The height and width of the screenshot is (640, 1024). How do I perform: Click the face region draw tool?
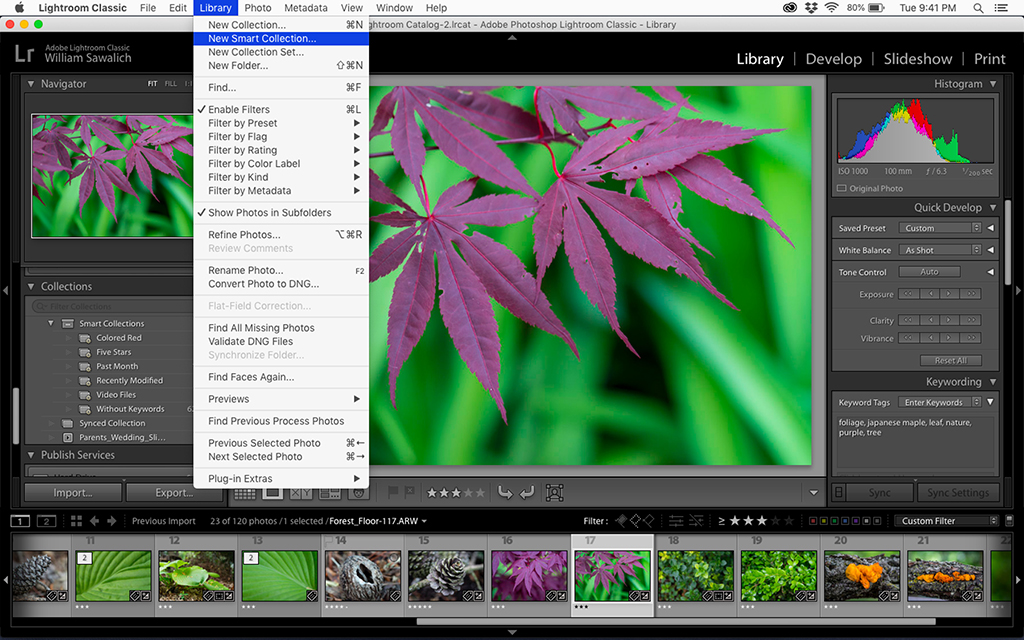point(554,492)
